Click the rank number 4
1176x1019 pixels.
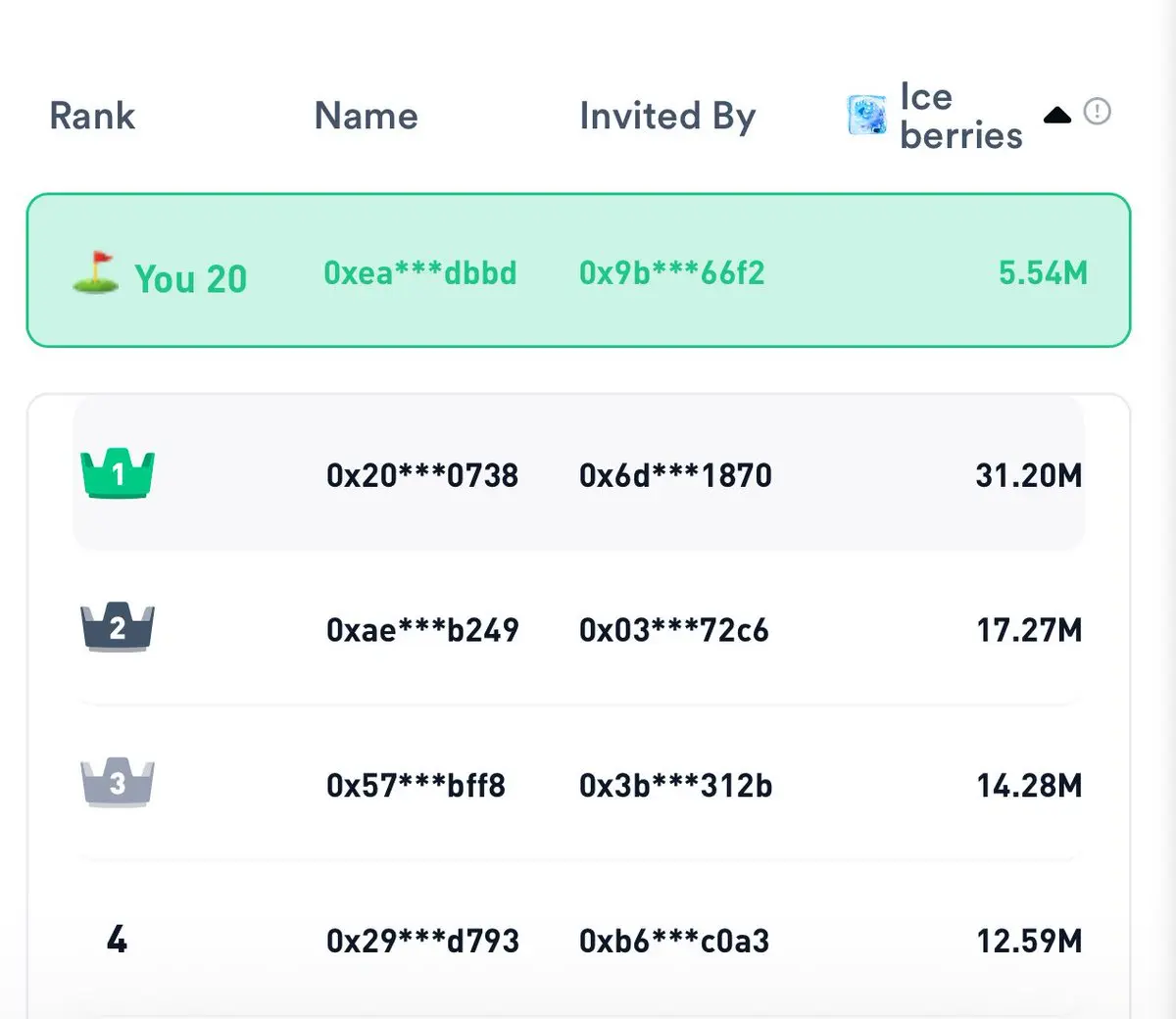coord(117,940)
